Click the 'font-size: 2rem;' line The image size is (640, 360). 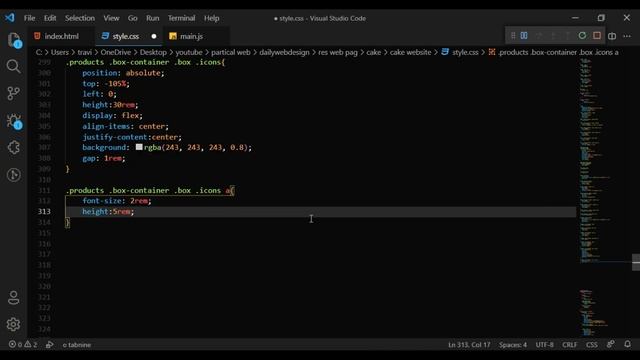(x=117, y=201)
